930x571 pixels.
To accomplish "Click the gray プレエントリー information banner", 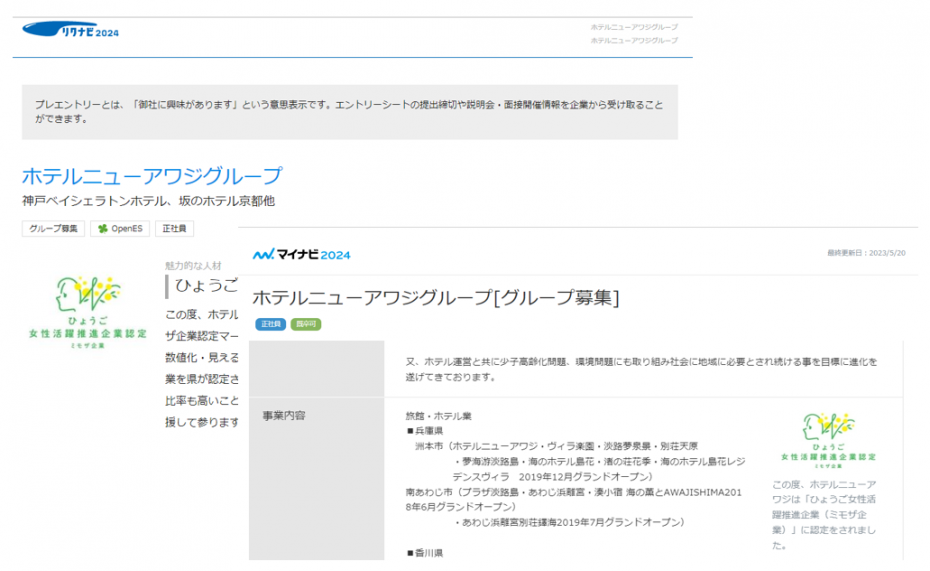I will pyautogui.click(x=349, y=111).
